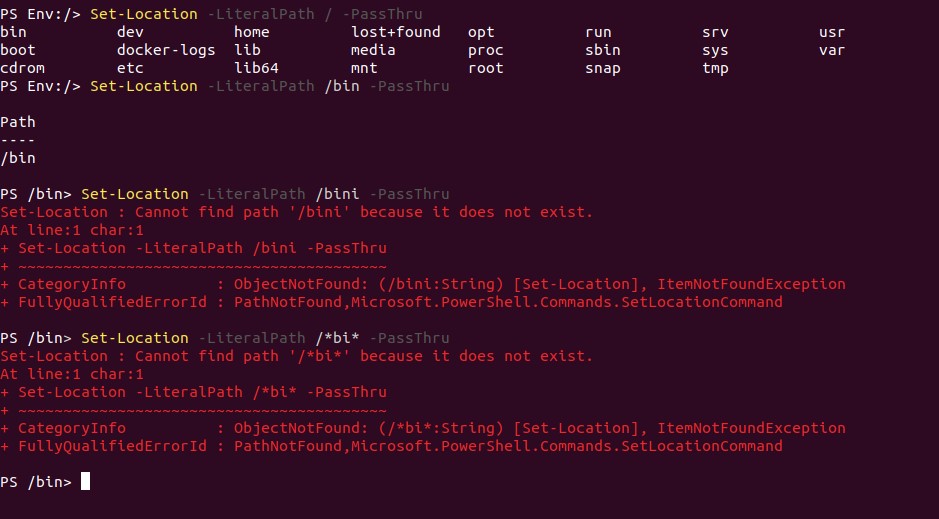Image resolution: width=939 pixels, height=519 pixels.
Task: Click the 'lib64' directory name
Action: point(256,68)
